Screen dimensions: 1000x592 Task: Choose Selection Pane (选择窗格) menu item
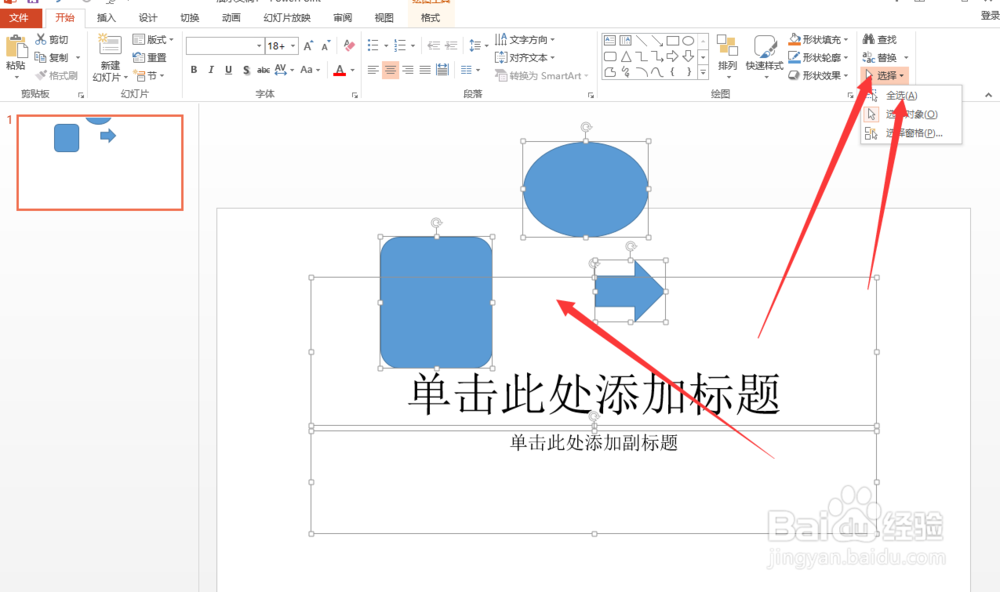(x=911, y=133)
